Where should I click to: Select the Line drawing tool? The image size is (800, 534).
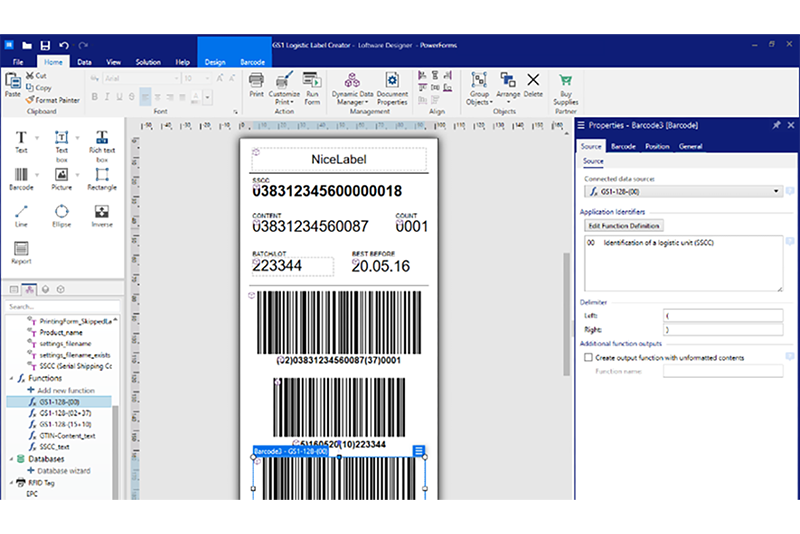tap(21, 216)
